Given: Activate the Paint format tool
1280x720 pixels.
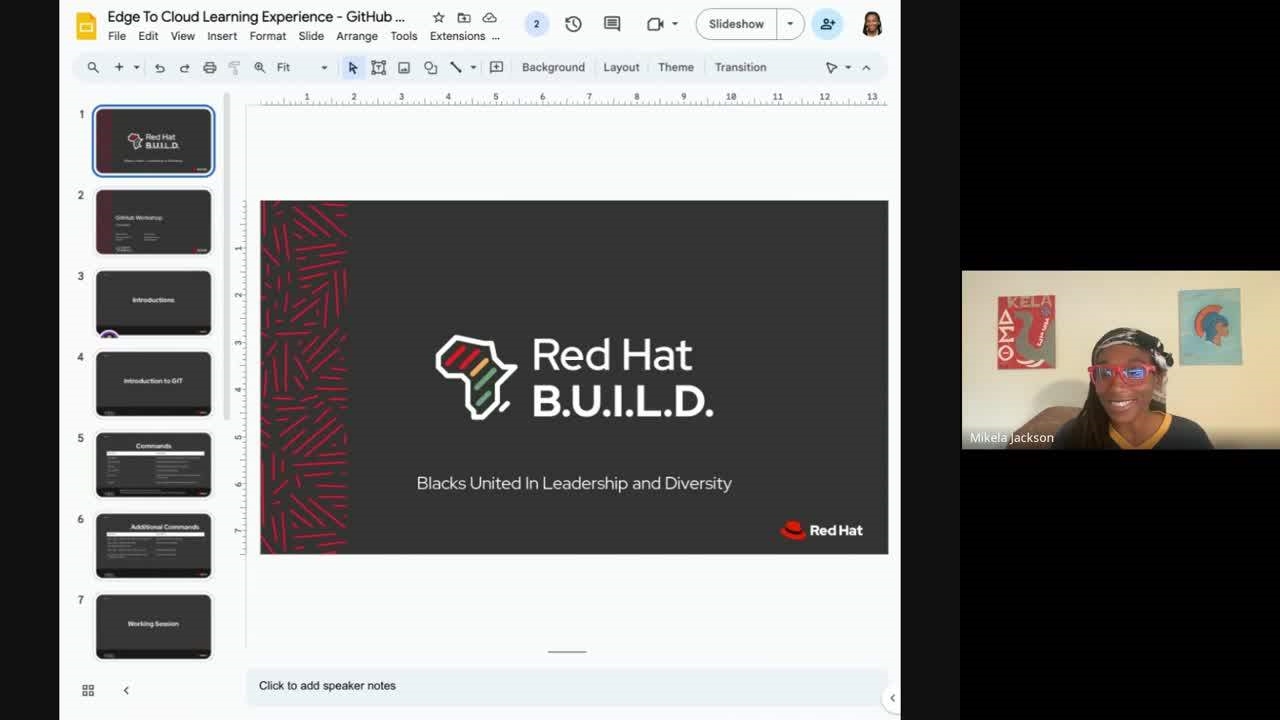Looking at the screenshot, I should (234, 67).
